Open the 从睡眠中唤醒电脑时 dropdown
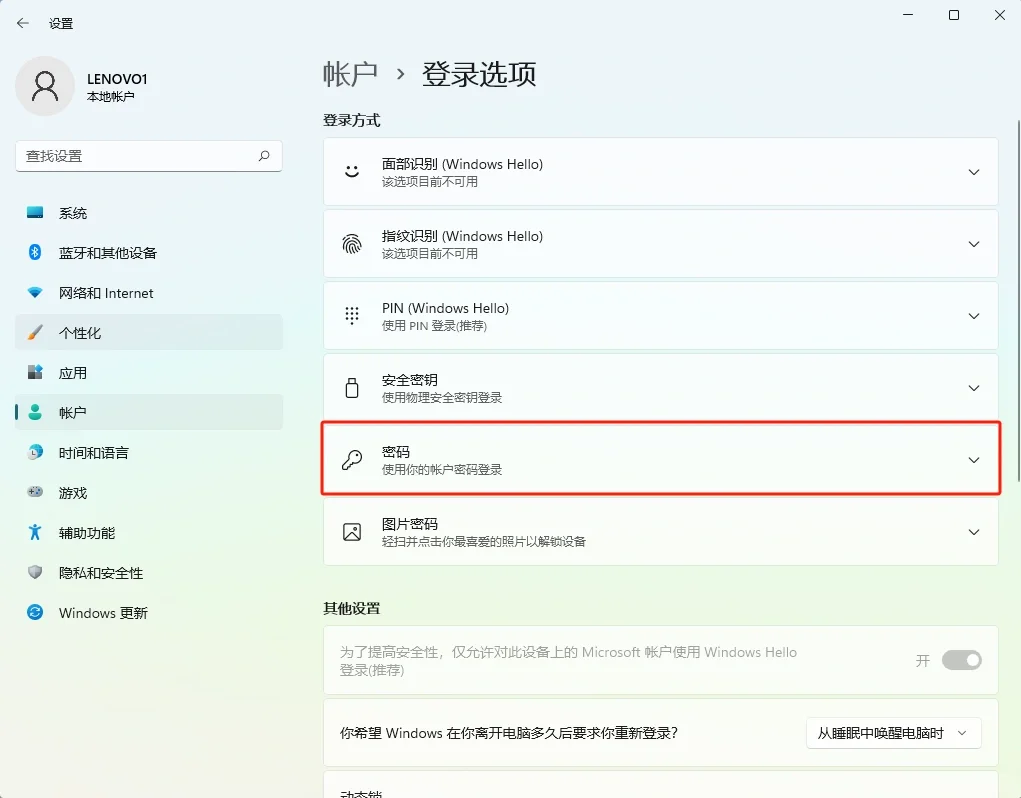This screenshot has height=798, width=1021. click(893, 733)
